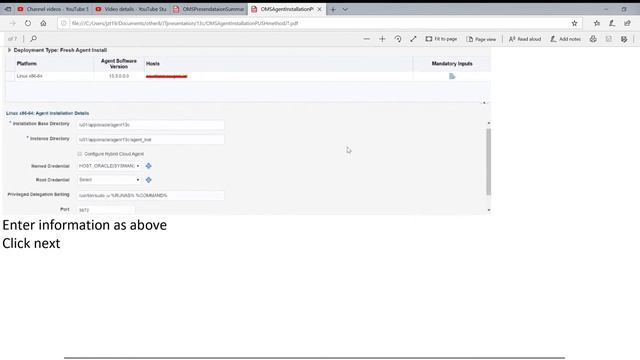
Task: Close the OMSAgentInstallation tab
Action: tap(320, 9)
